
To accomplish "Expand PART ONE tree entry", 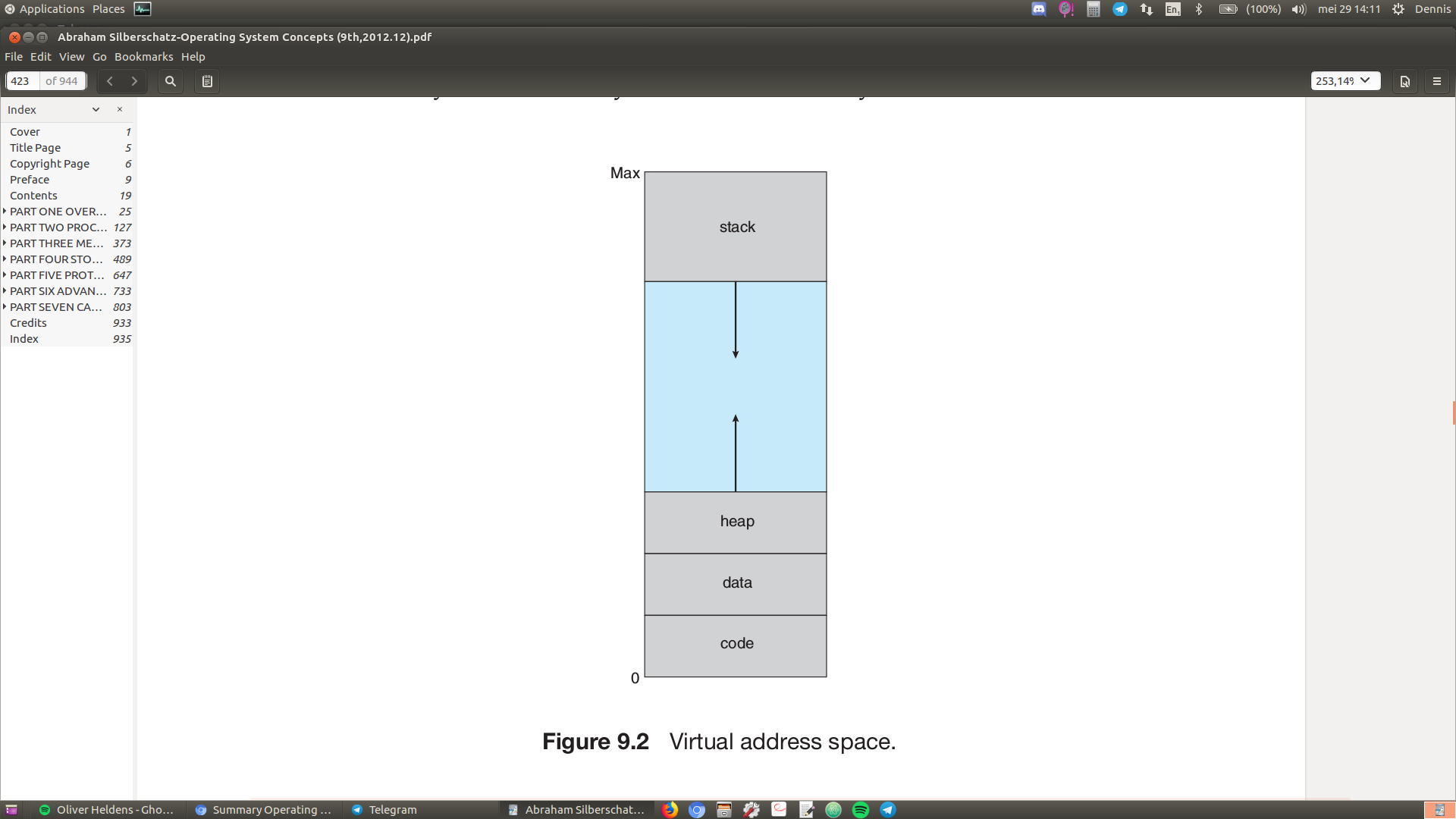I will click(x=5, y=211).
